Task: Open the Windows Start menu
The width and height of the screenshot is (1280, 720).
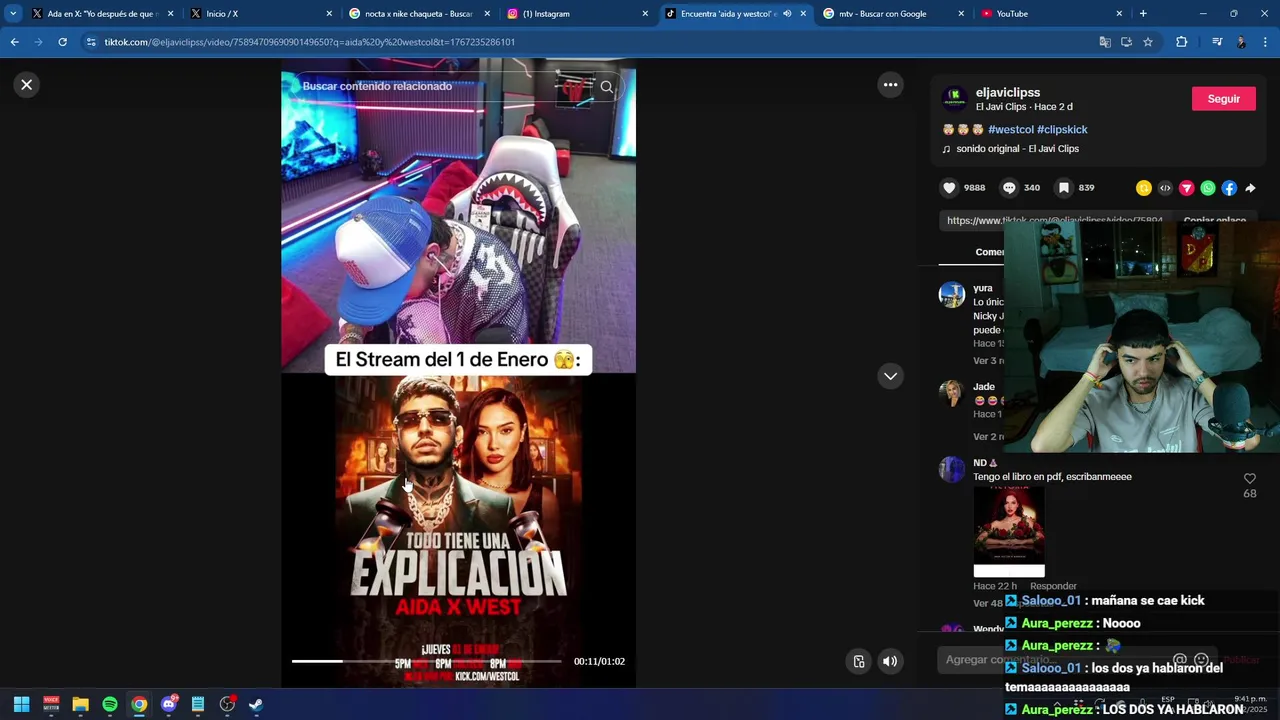Action: [x=21, y=704]
